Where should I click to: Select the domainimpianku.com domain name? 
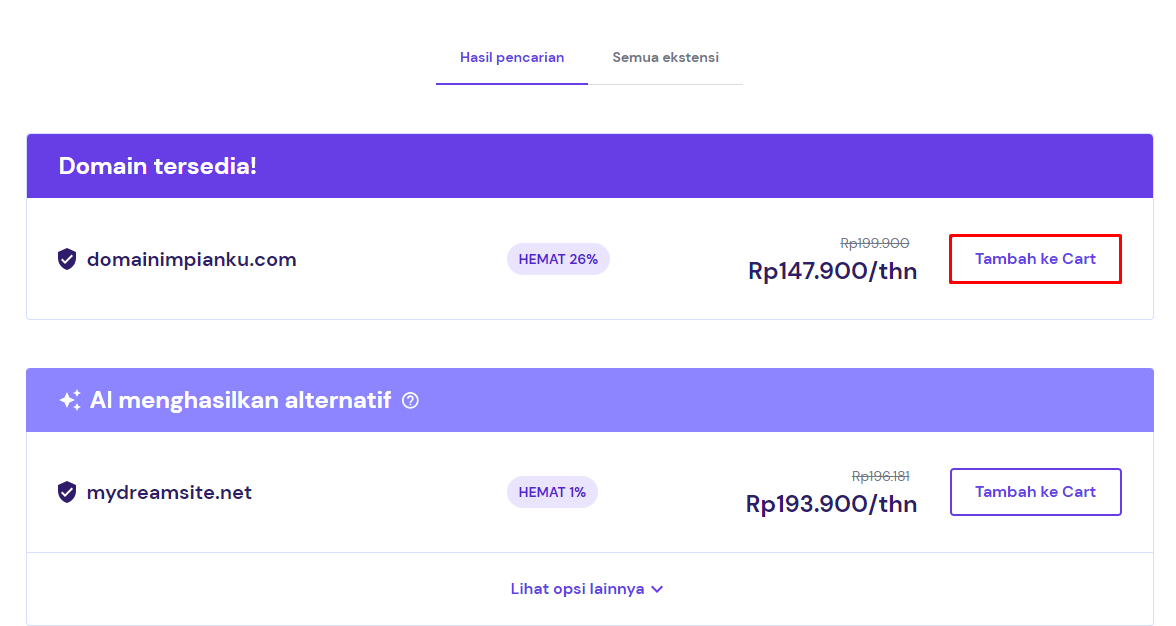[x=192, y=260]
